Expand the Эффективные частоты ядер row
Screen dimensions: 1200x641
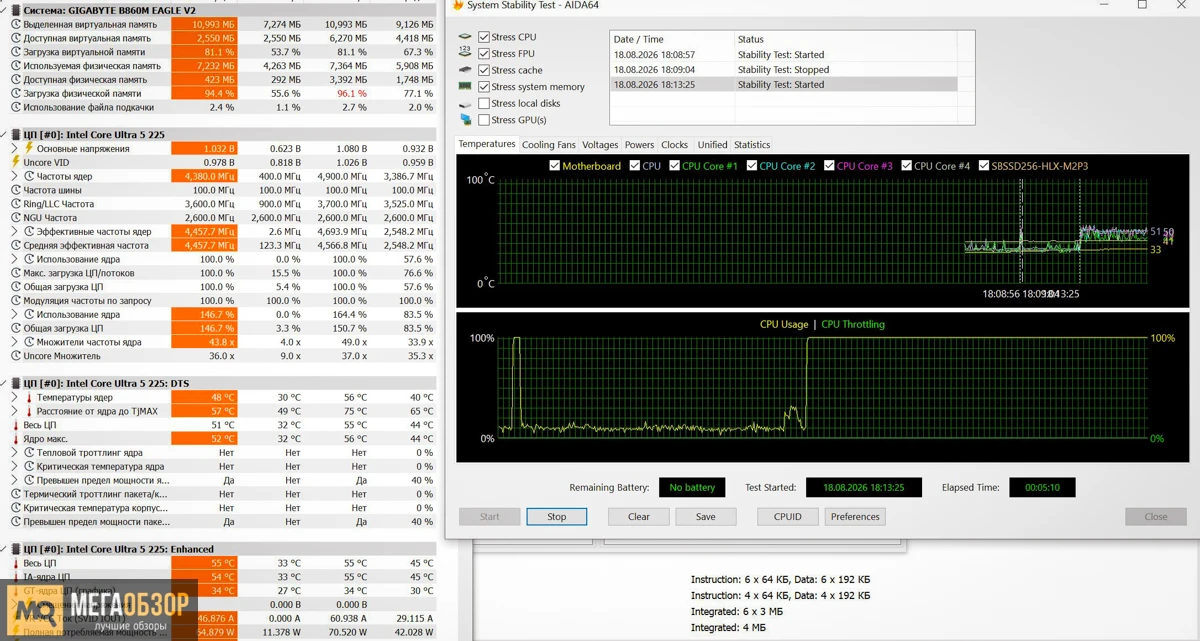(x=14, y=231)
